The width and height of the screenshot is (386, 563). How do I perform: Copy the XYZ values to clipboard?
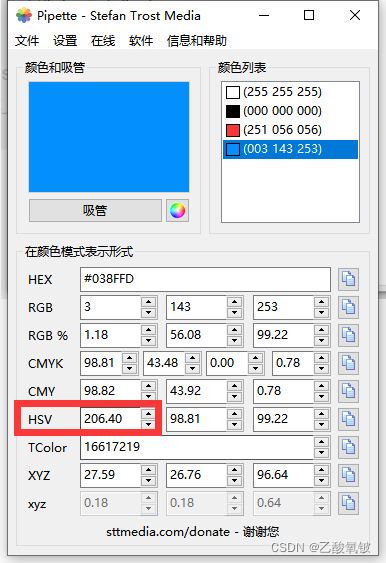point(348,475)
